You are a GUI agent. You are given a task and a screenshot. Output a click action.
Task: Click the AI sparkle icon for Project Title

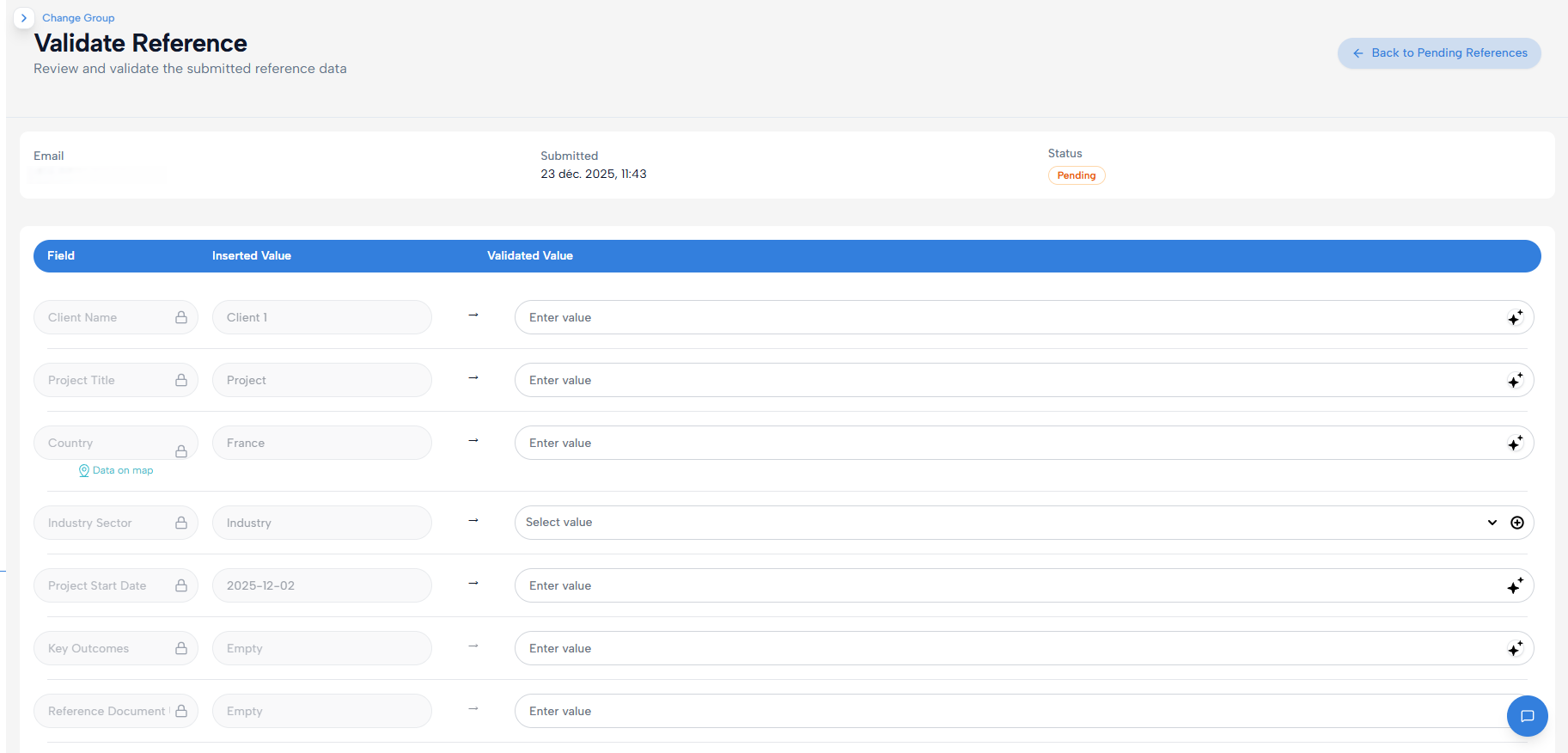pyautogui.click(x=1515, y=381)
